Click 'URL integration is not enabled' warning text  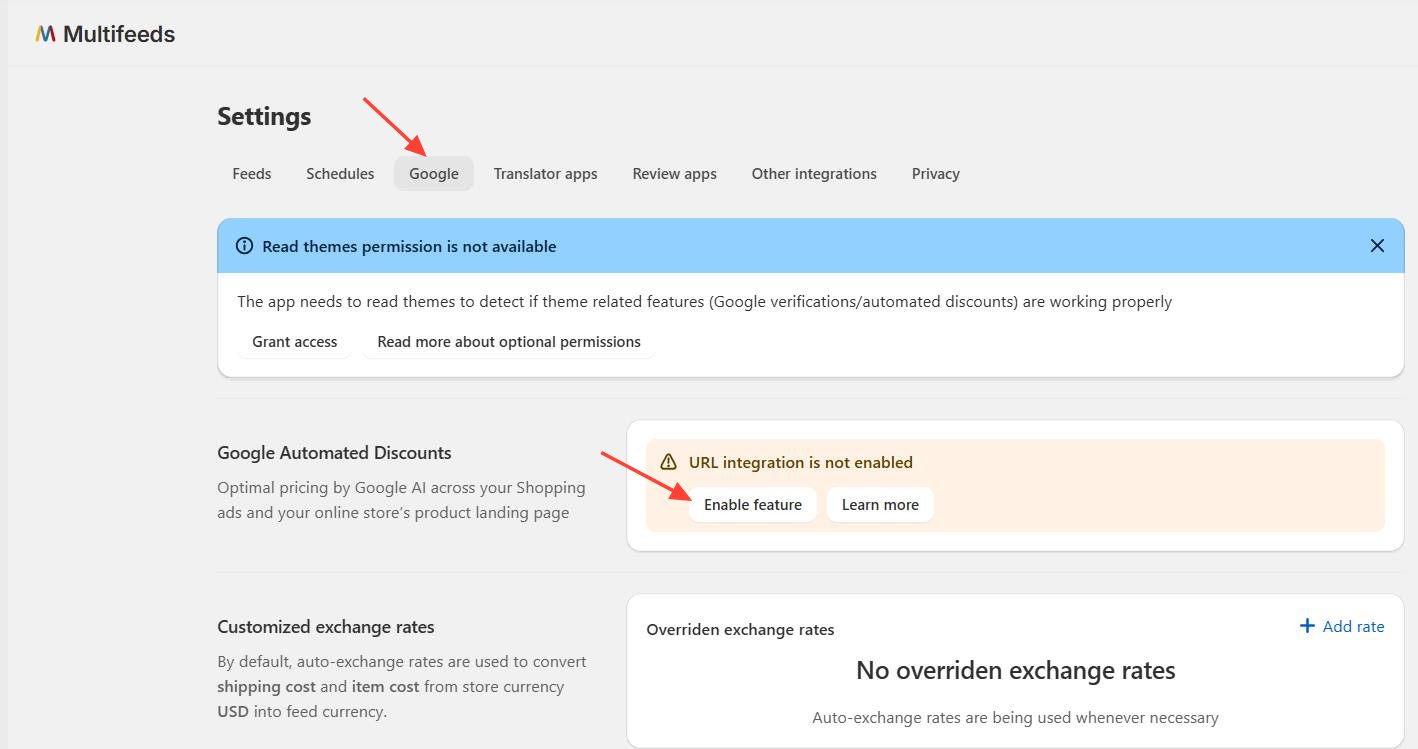point(801,462)
